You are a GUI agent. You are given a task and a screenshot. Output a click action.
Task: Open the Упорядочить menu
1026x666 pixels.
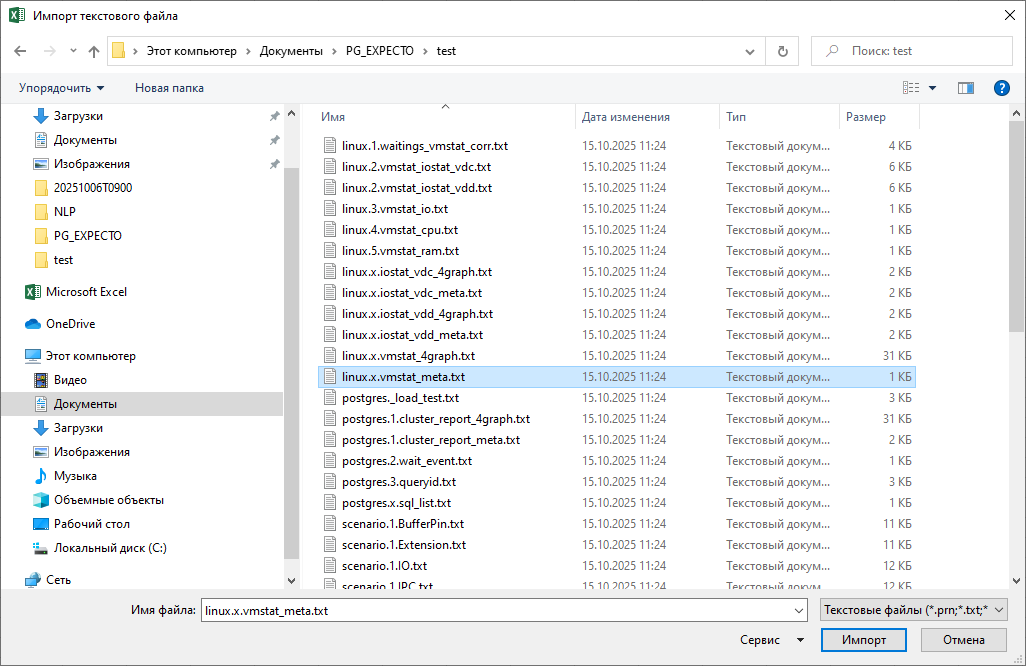click(x=61, y=88)
